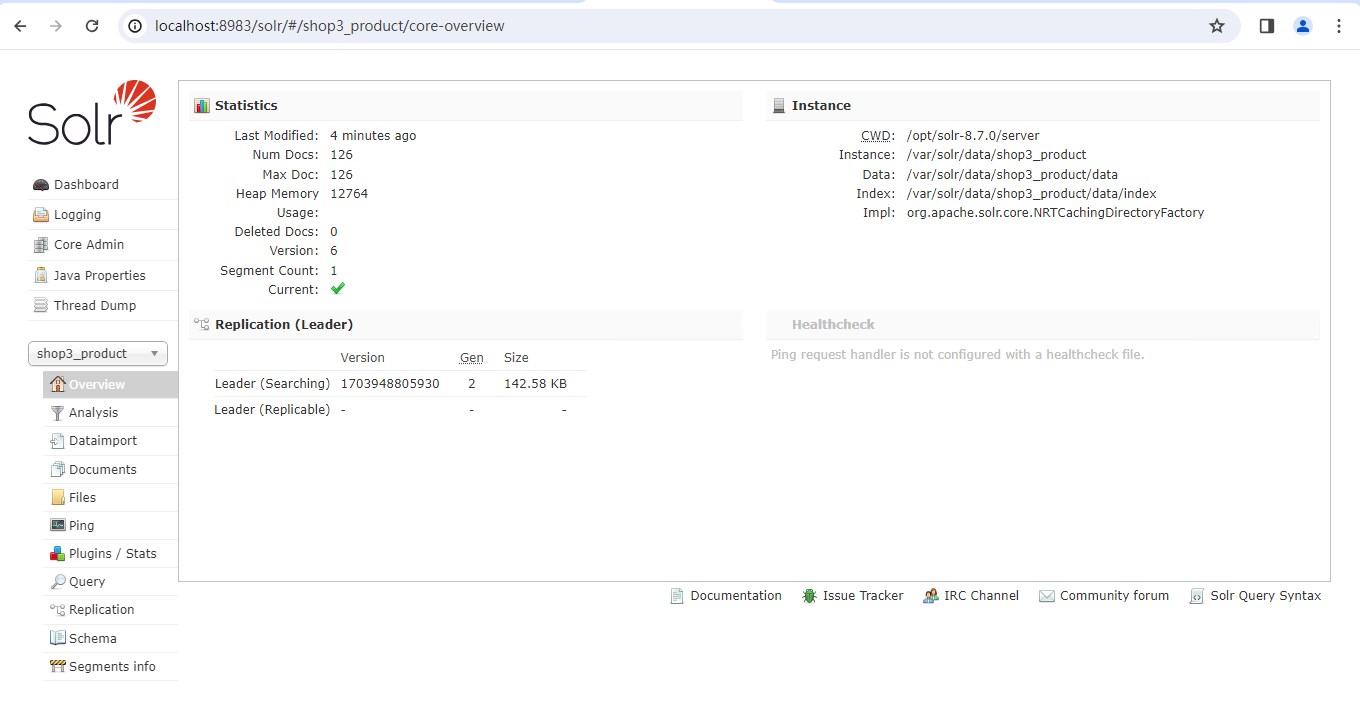The image size is (1360, 706).
Task: Click the Java Properties icon
Action: pos(41,275)
